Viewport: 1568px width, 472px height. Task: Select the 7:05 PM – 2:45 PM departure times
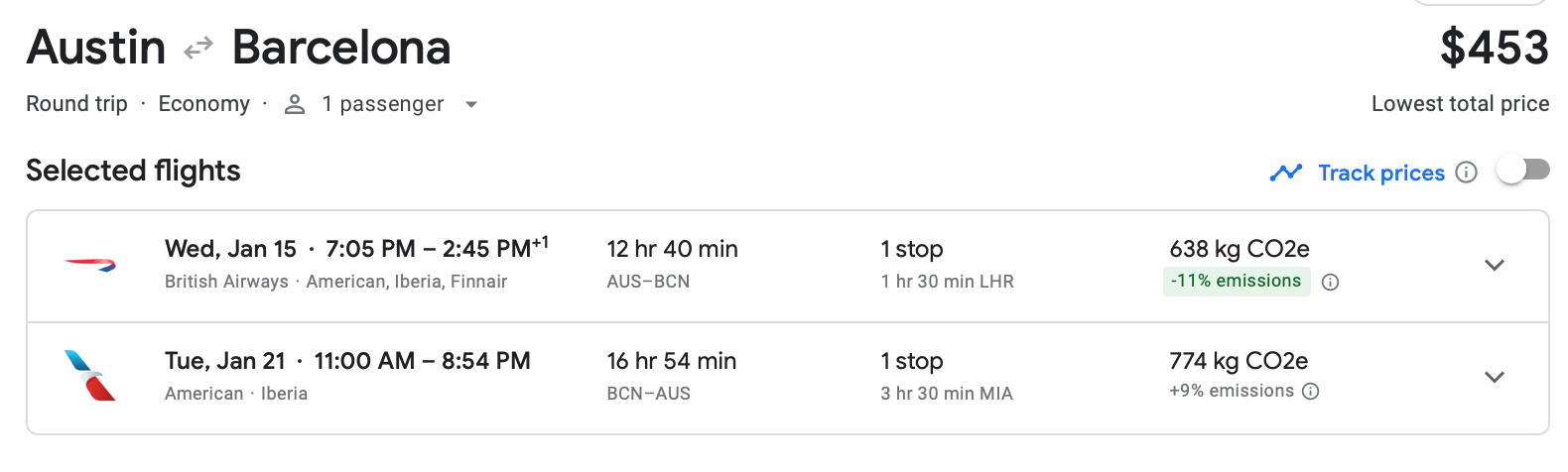[437, 249]
